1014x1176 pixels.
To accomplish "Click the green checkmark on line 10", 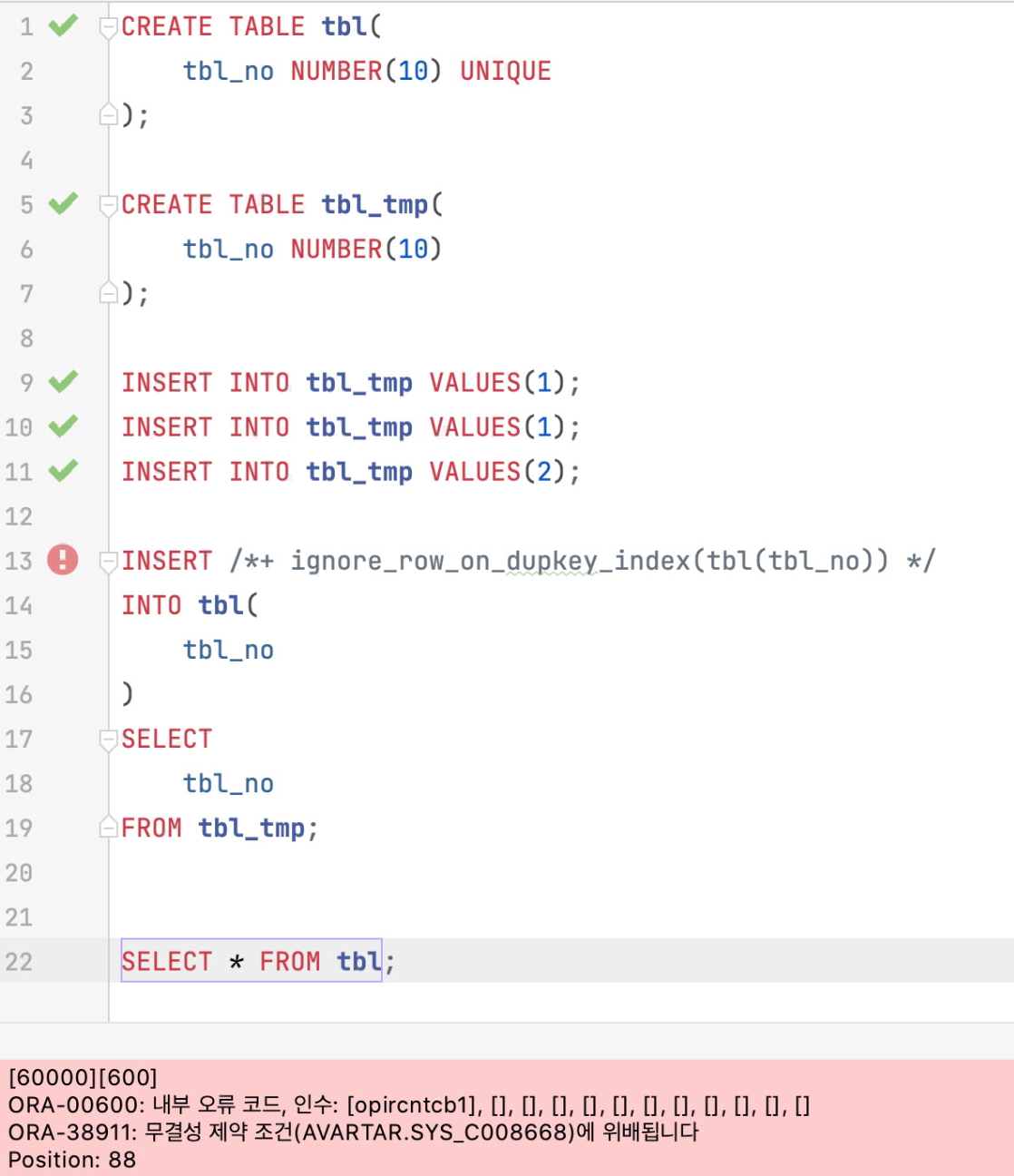I will [x=63, y=426].
